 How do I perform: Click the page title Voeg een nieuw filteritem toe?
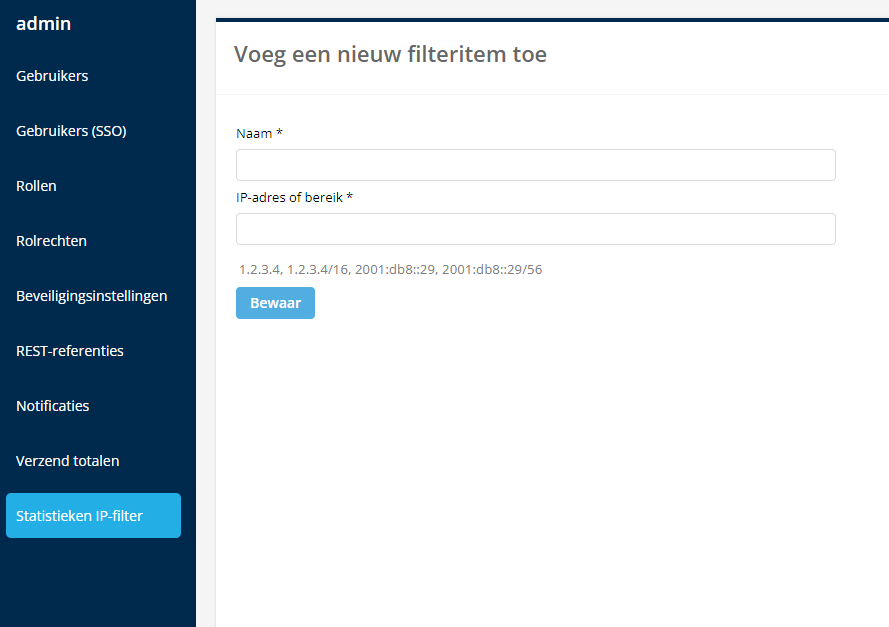tap(390, 54)
